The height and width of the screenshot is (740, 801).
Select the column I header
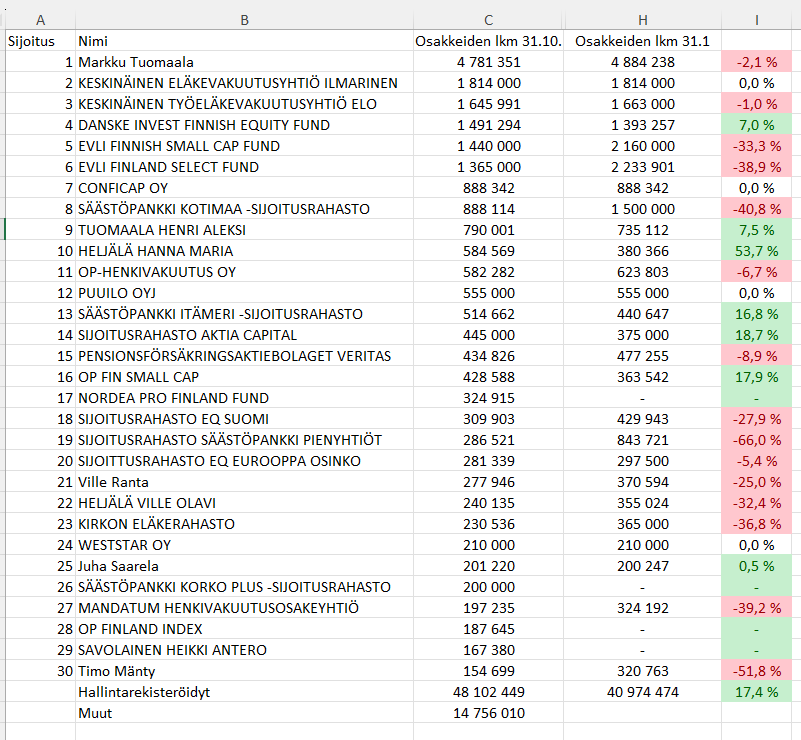click(757, 20)
